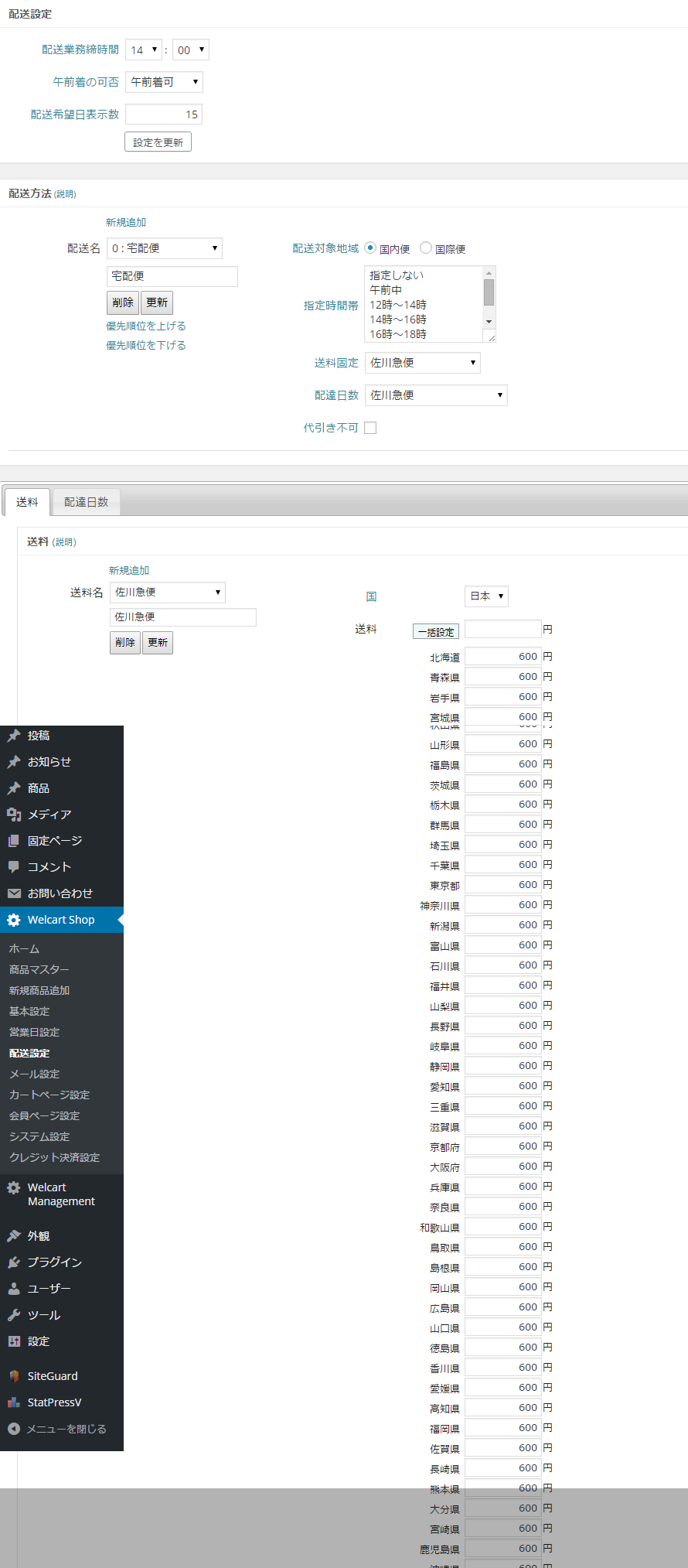Click the 商品 pin icon in sidebar
The image size is (688, 1568).
tap(14, 788)
